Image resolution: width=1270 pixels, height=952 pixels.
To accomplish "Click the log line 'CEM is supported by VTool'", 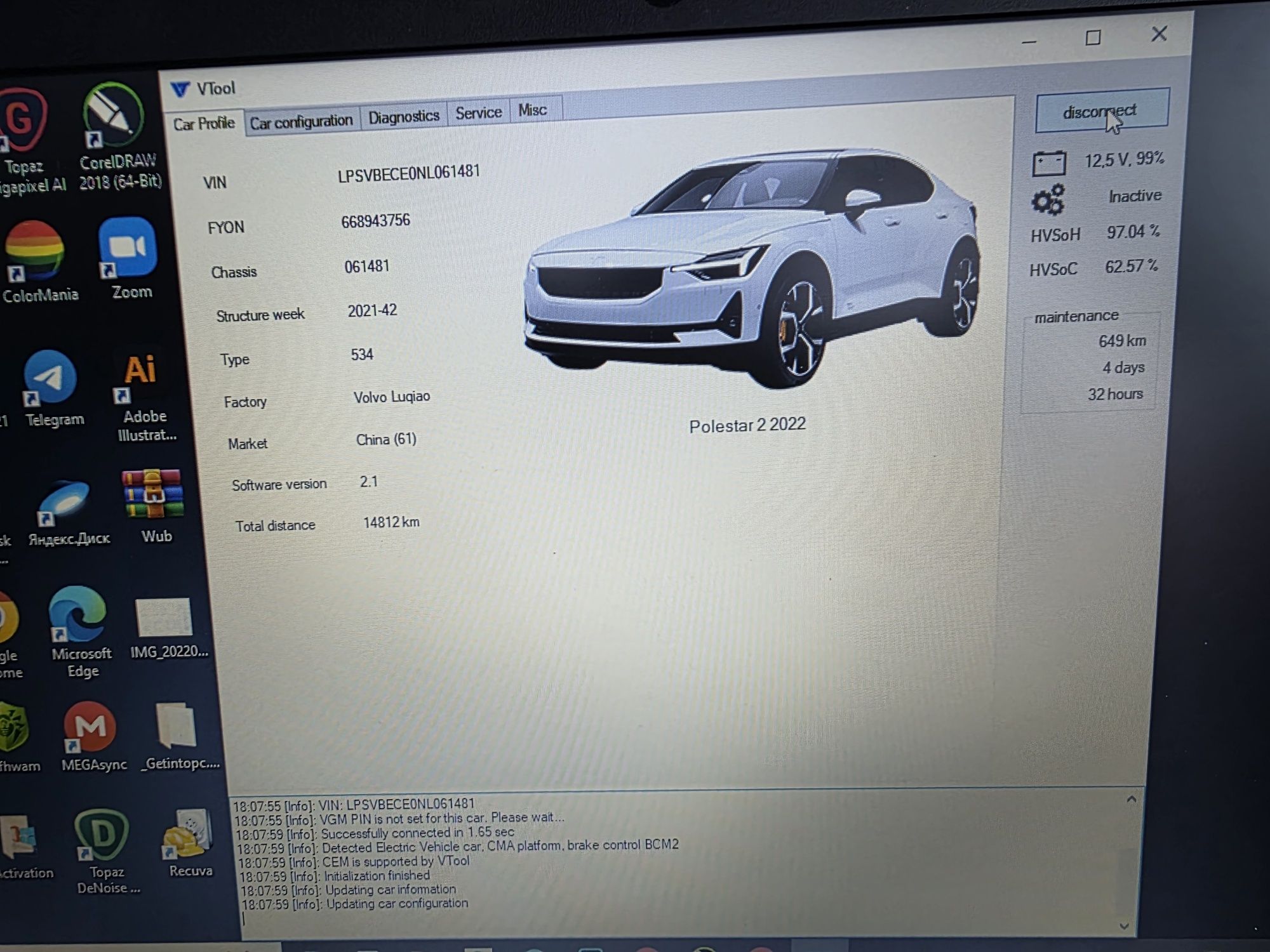I will [x=354, y=862].
